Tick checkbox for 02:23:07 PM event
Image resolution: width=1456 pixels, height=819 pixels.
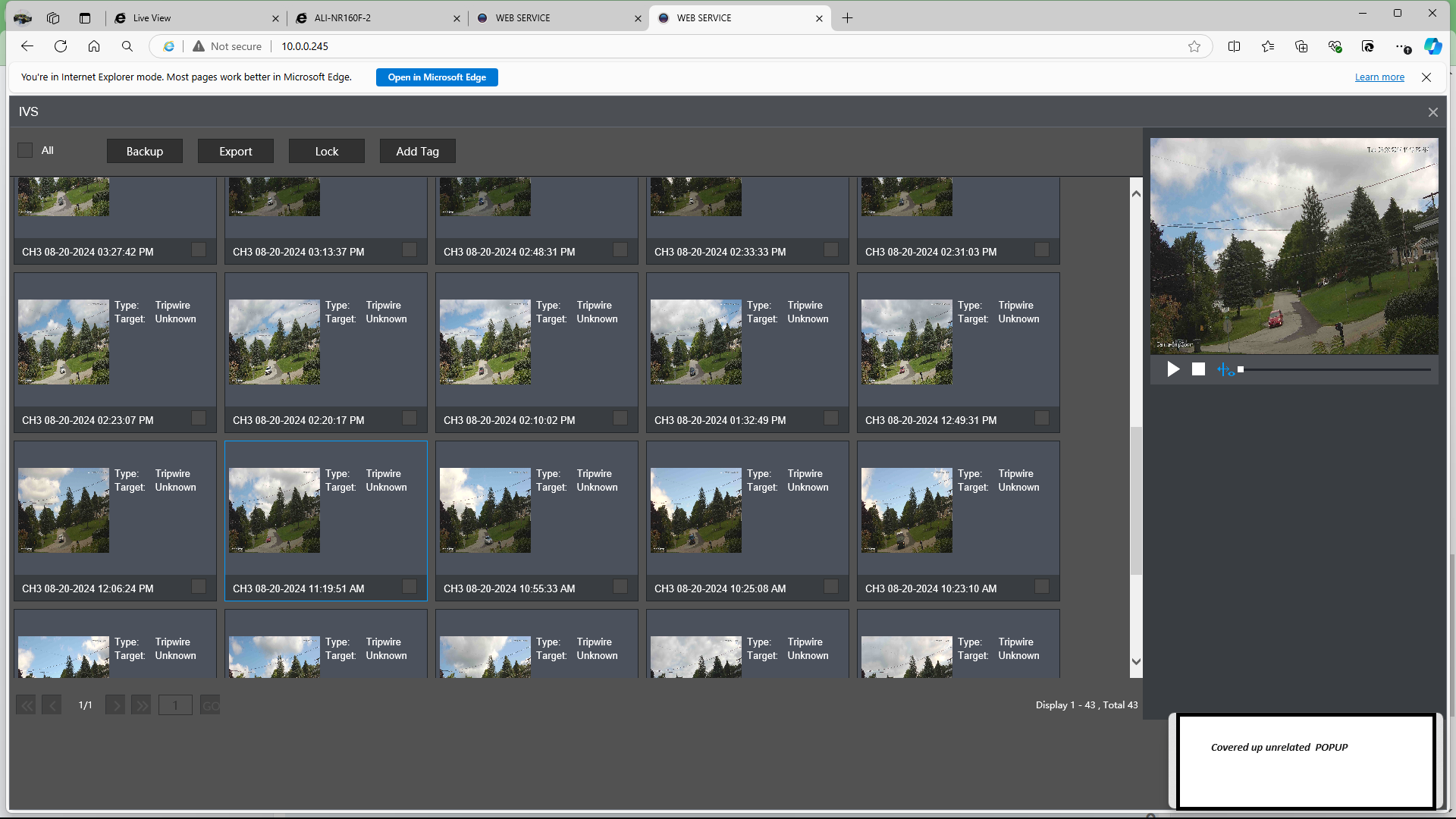coord(199,418)
